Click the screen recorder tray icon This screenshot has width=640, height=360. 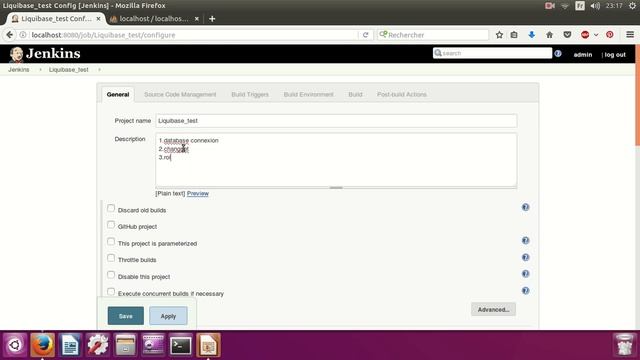[550, 6]
